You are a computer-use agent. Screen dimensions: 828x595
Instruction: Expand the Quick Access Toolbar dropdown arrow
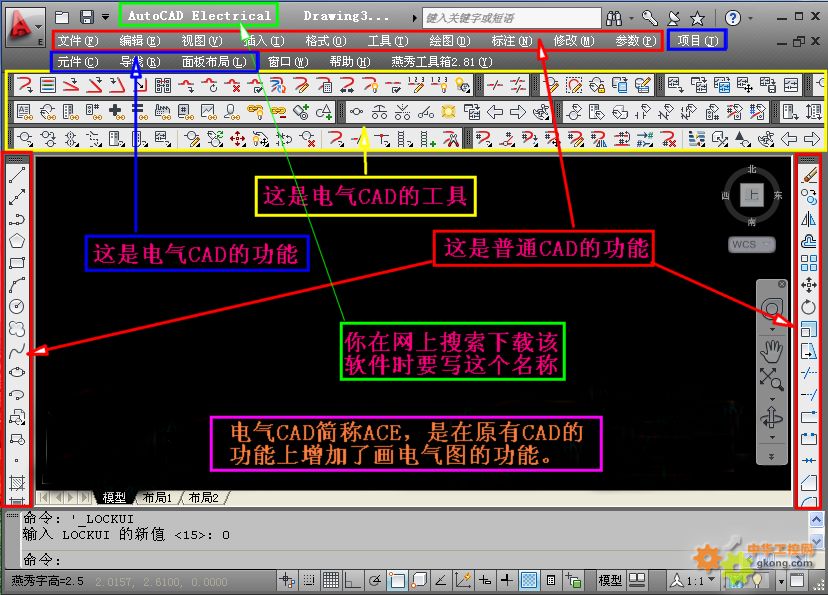click(106, 17)
